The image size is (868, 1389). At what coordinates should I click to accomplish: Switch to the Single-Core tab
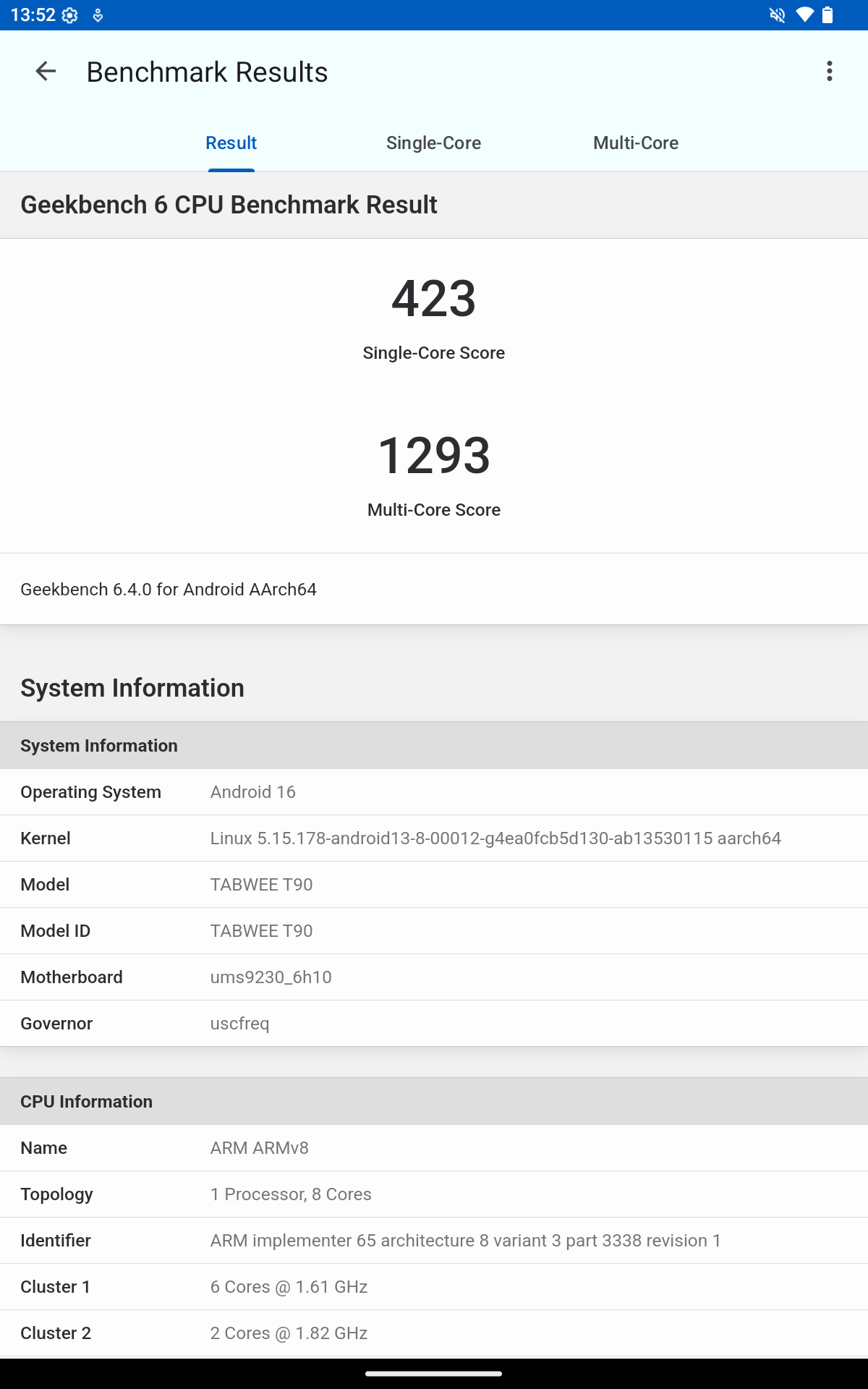[x=433, y=143]
